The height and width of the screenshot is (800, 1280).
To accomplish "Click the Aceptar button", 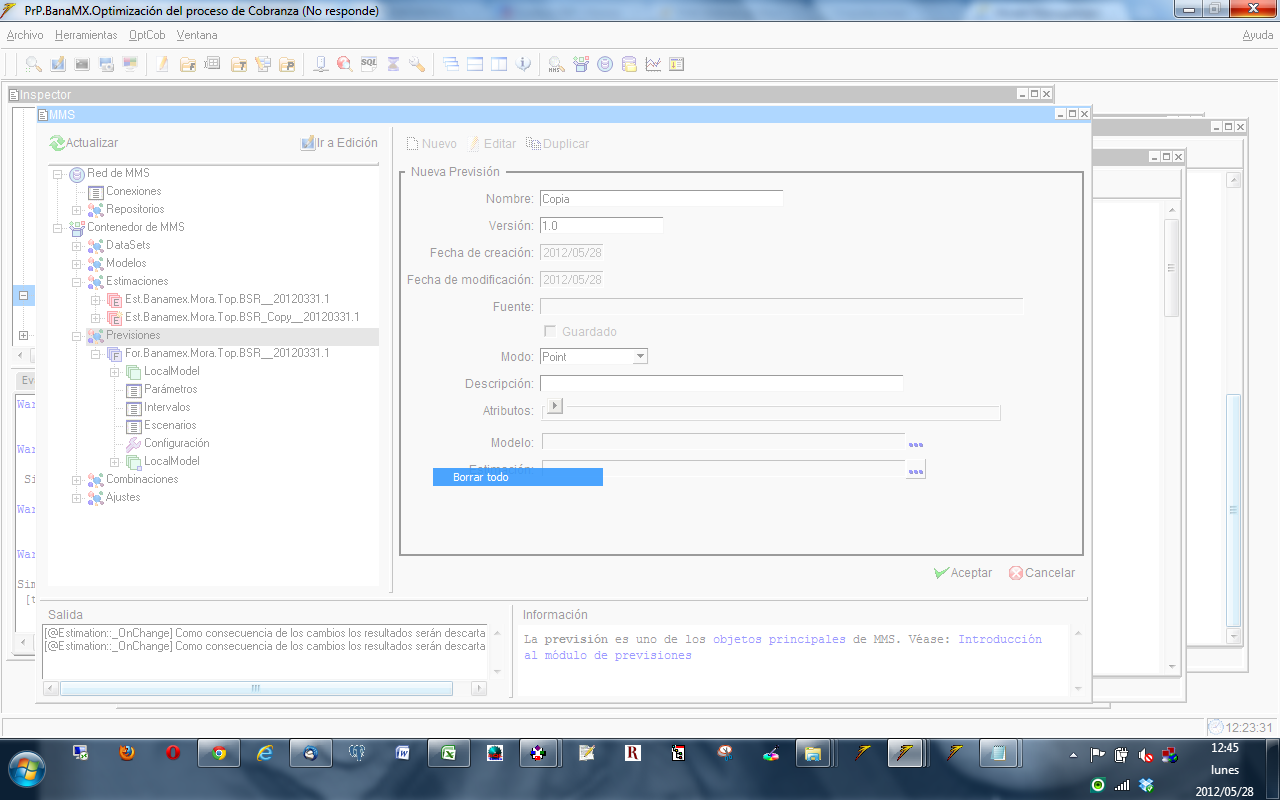I will click(x=962, y=573).
